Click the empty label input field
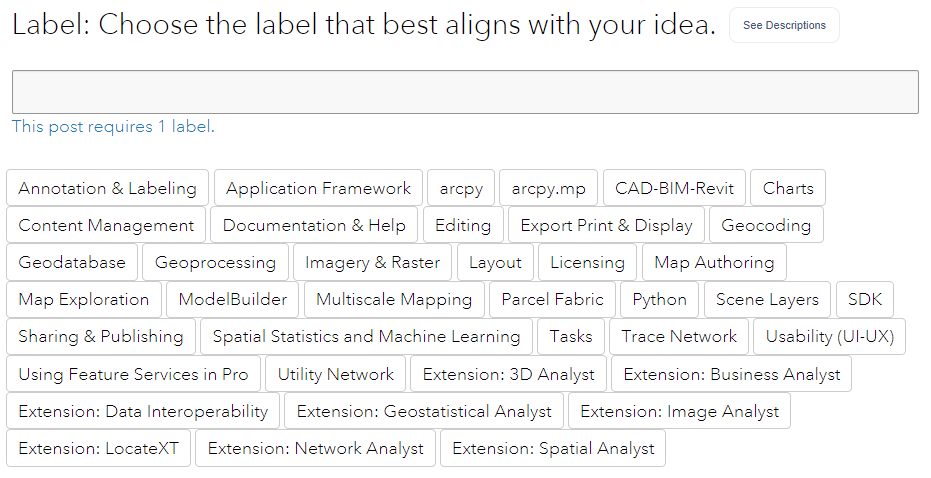Screen dimensions: 931x478 pyautogui.click(x=465, y=92)
